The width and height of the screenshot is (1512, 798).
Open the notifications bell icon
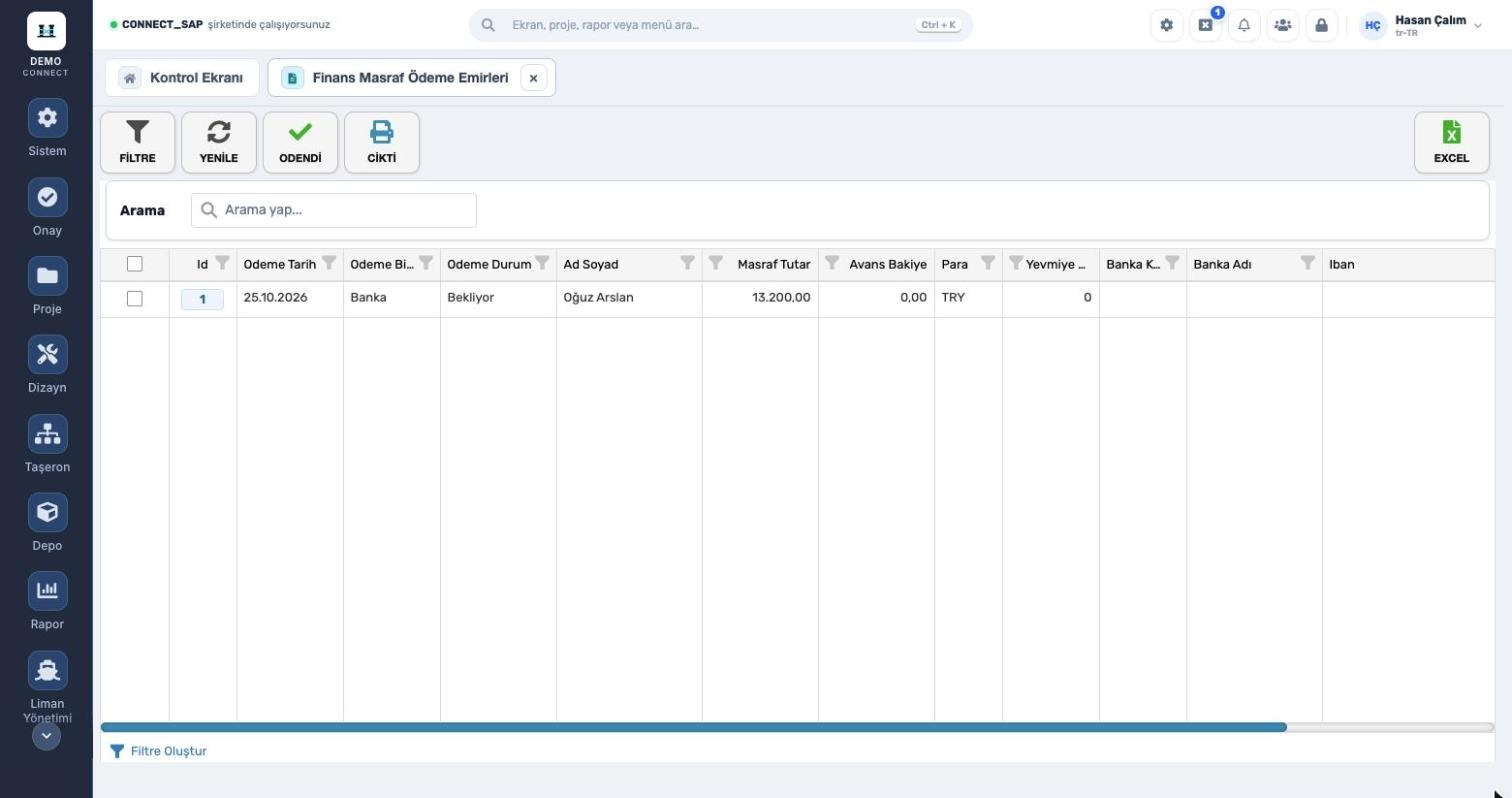(x=1244, y=25)
